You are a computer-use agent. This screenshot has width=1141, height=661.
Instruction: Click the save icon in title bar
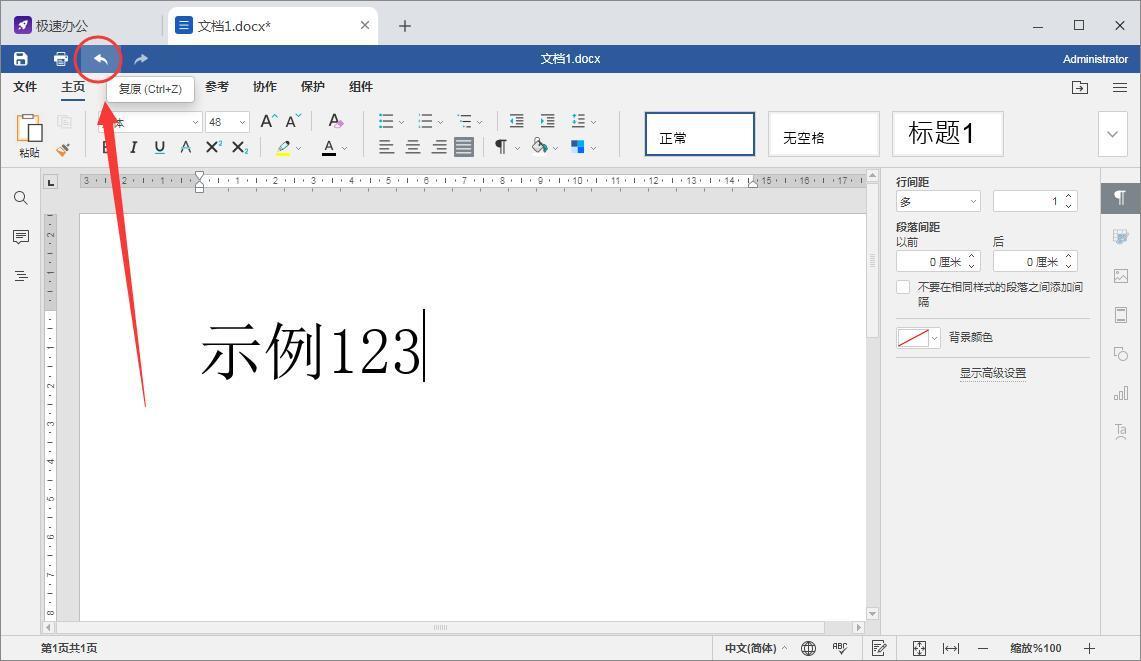tap(20, 59)
